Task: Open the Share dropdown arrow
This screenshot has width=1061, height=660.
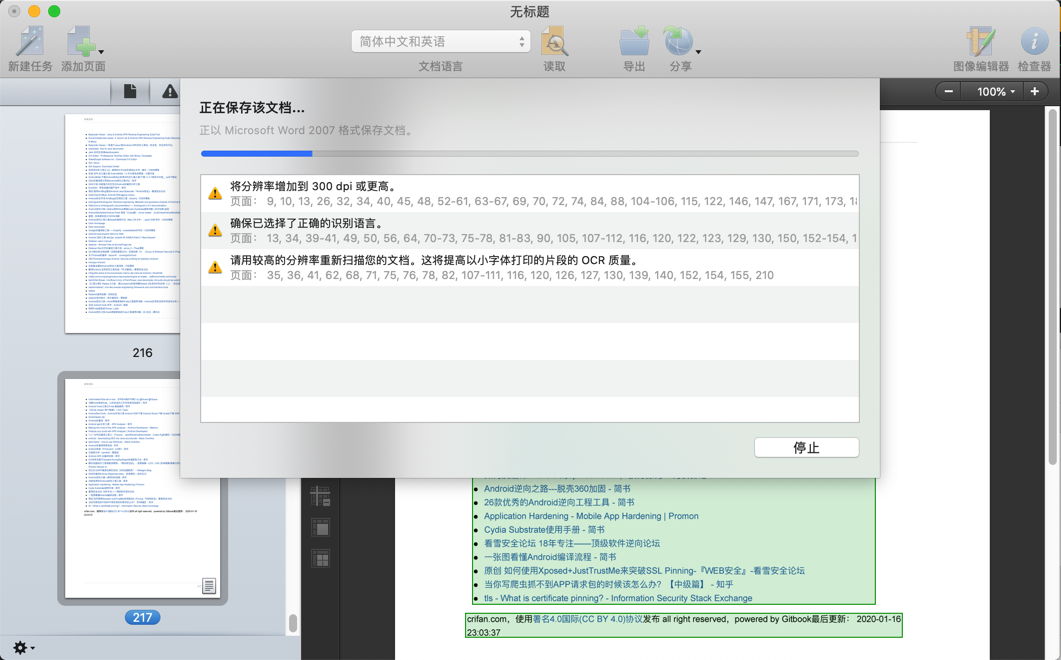Action: coord(698,51)
